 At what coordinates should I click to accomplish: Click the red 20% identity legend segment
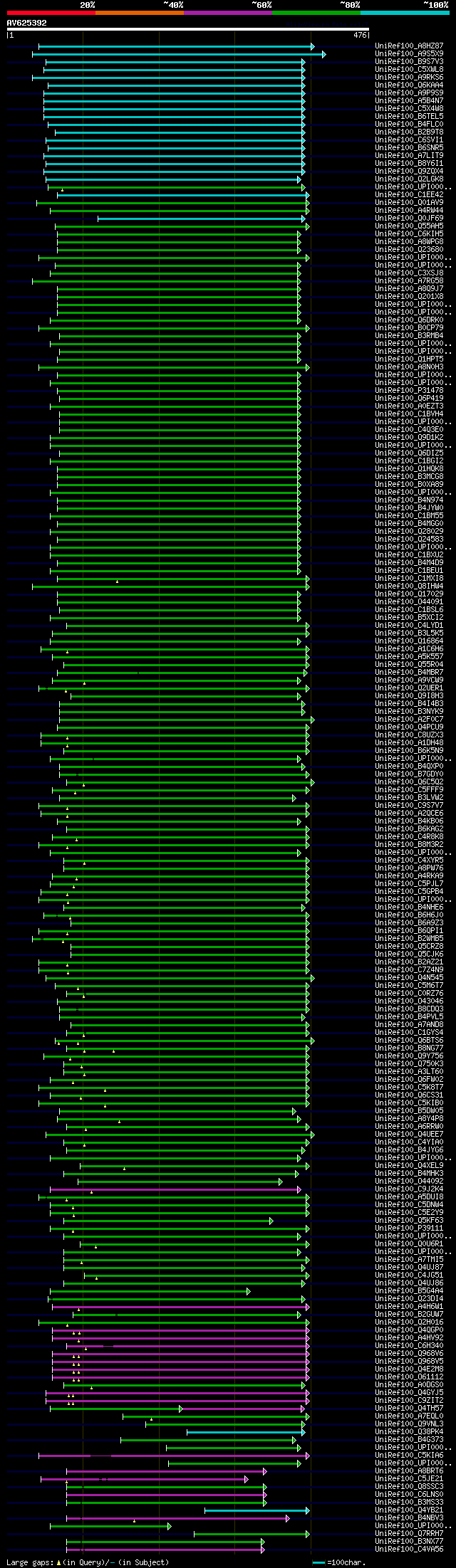51,13
